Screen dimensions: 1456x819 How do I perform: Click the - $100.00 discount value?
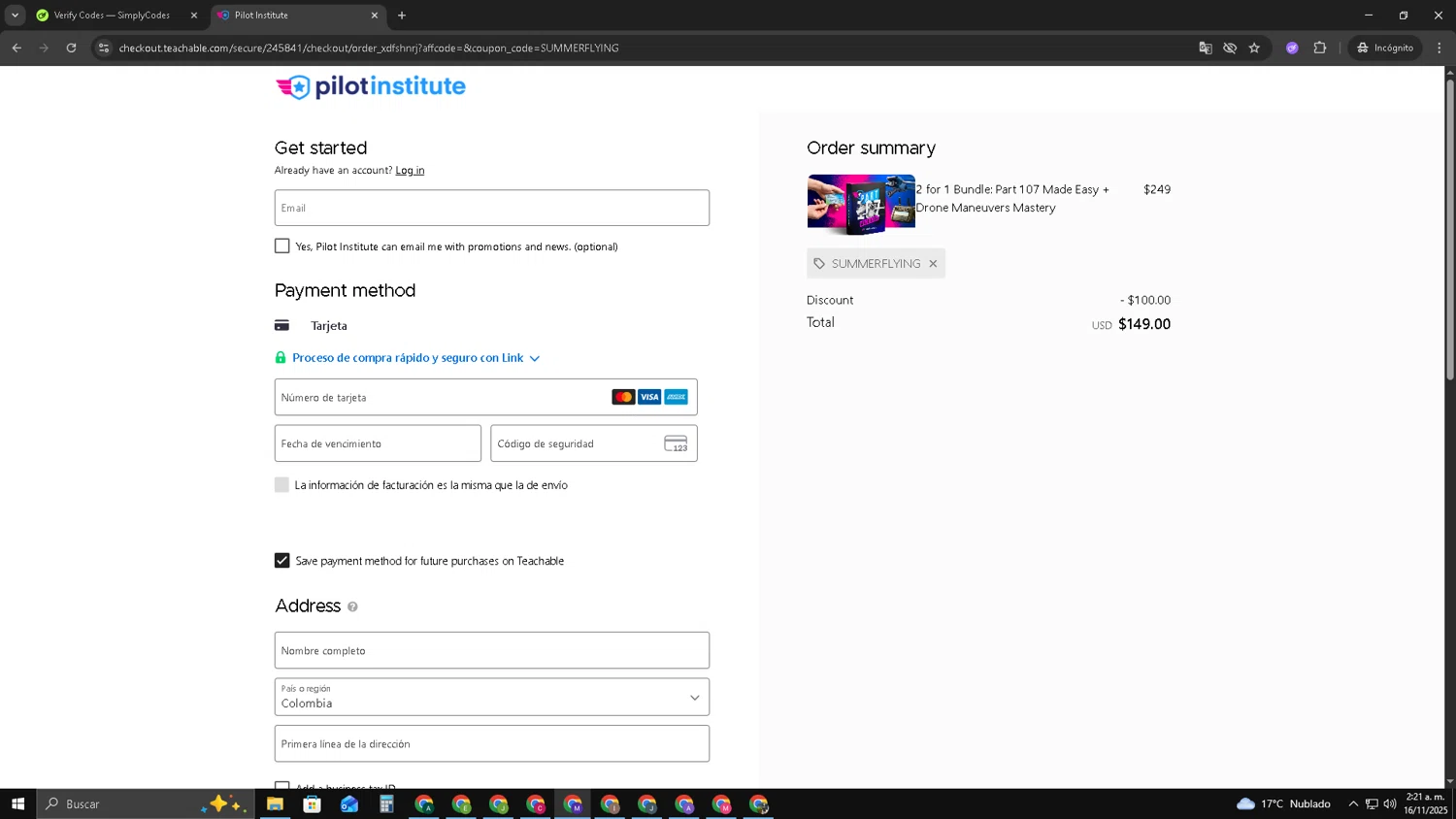[x=1145, y=301]
